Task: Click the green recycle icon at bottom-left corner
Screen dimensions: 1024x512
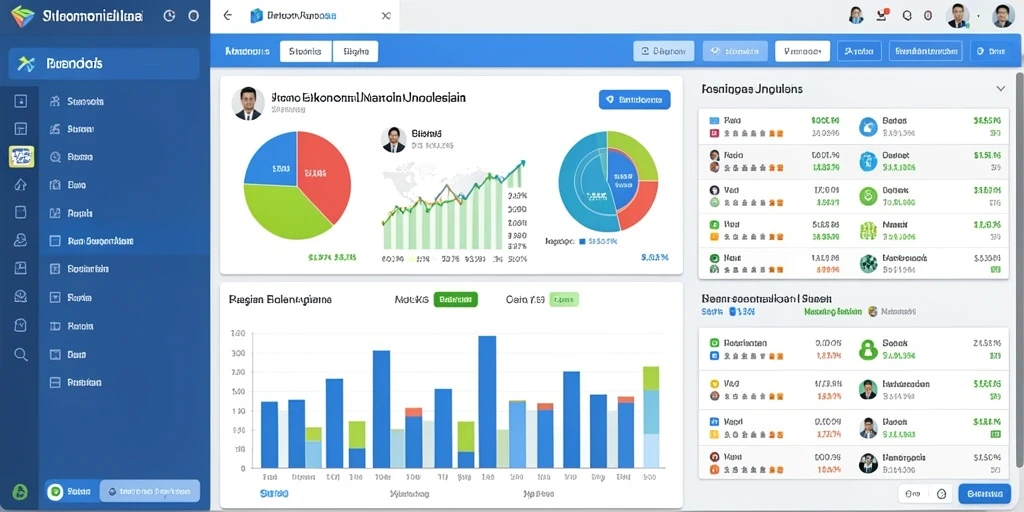Action: click(x=20, y=491)
